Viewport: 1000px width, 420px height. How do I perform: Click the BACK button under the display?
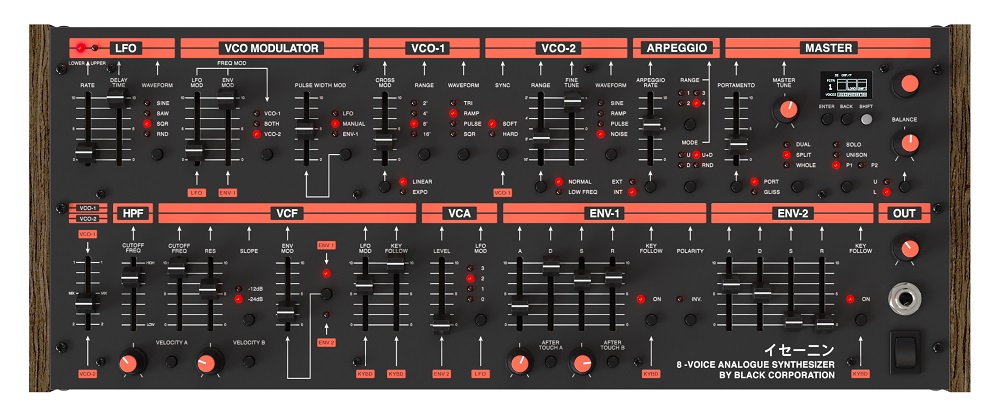pos(846,119)
